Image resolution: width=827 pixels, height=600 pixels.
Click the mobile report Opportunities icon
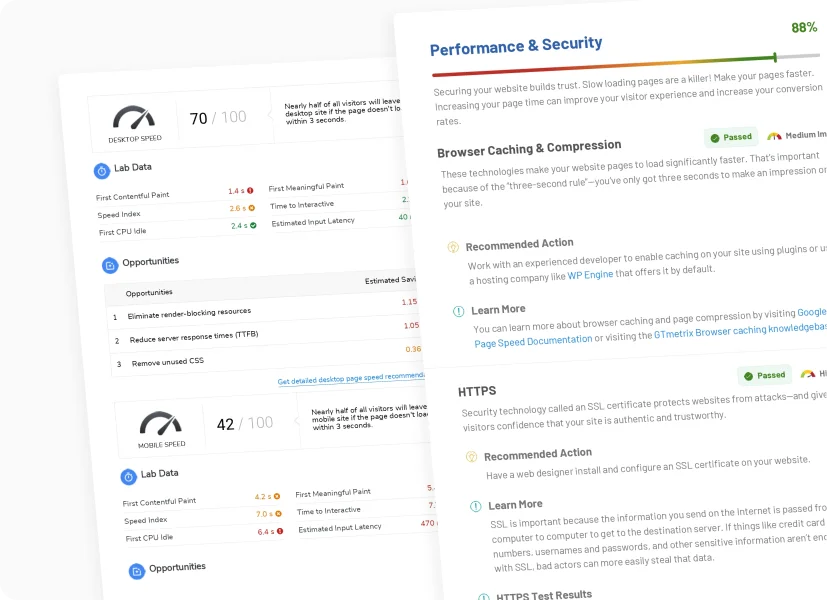coord(138,569)
